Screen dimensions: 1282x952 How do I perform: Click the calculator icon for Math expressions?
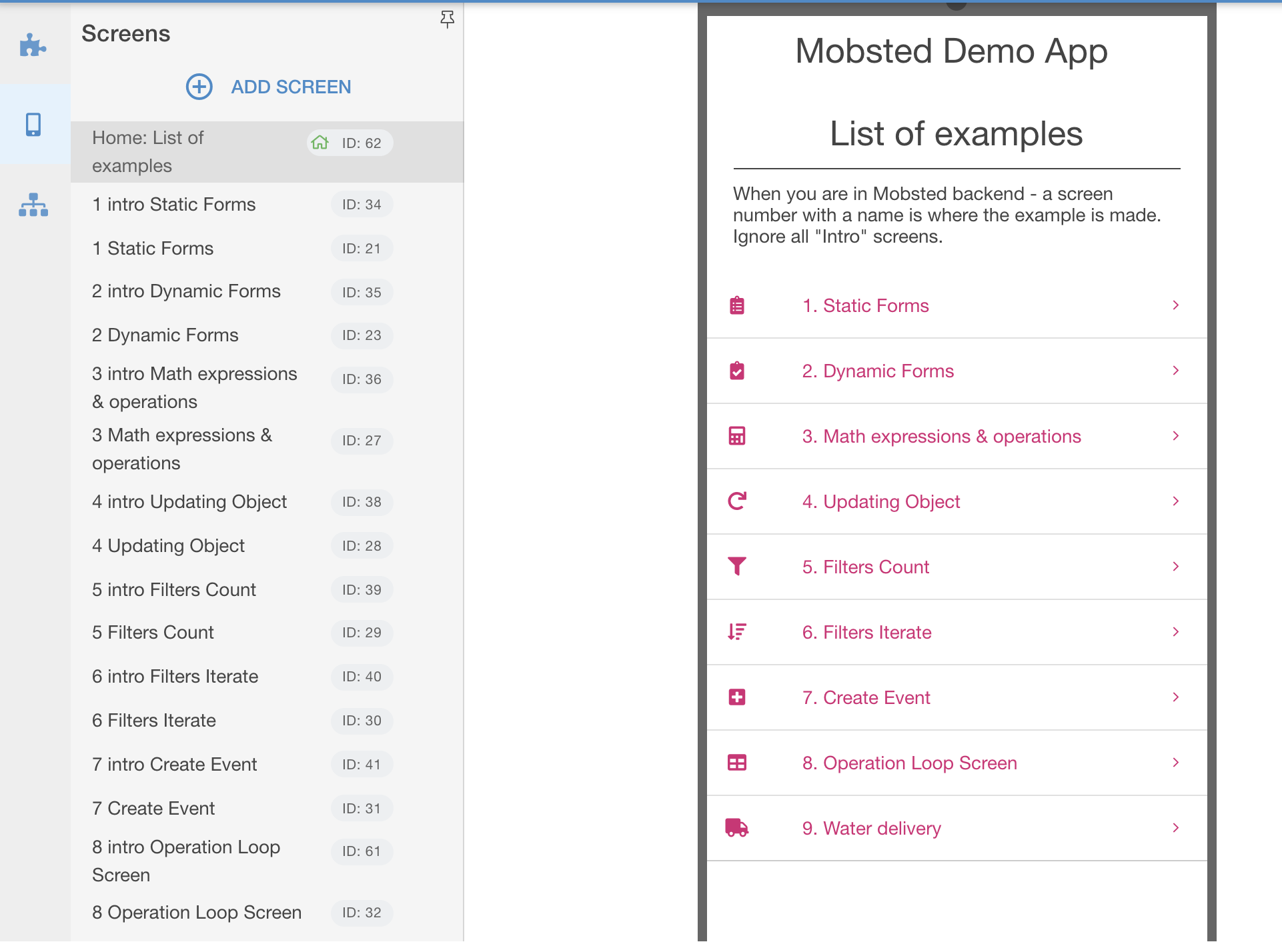(737, 436)
